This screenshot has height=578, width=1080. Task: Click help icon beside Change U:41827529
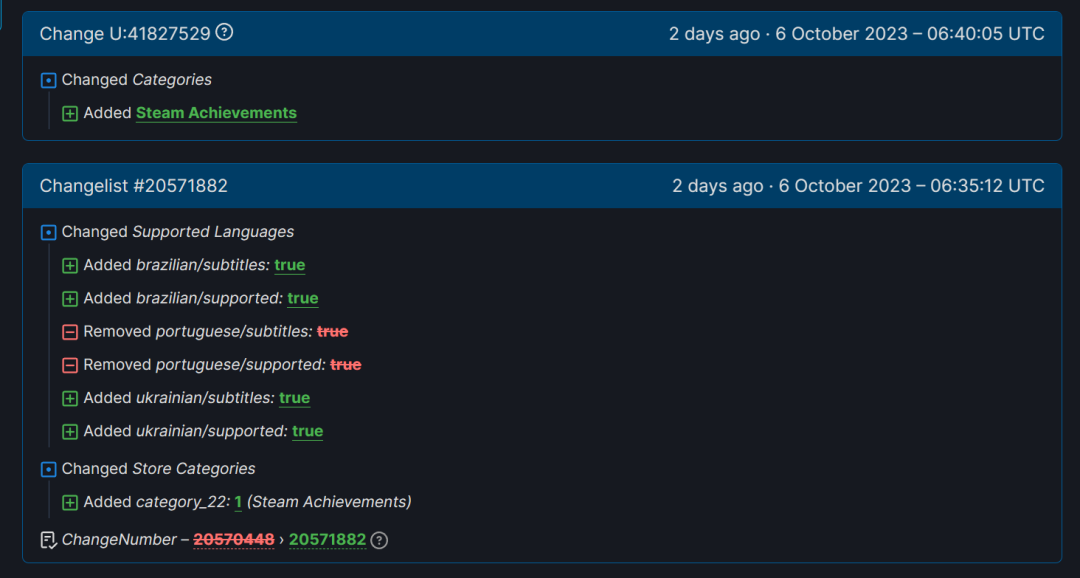coord(225,32)
